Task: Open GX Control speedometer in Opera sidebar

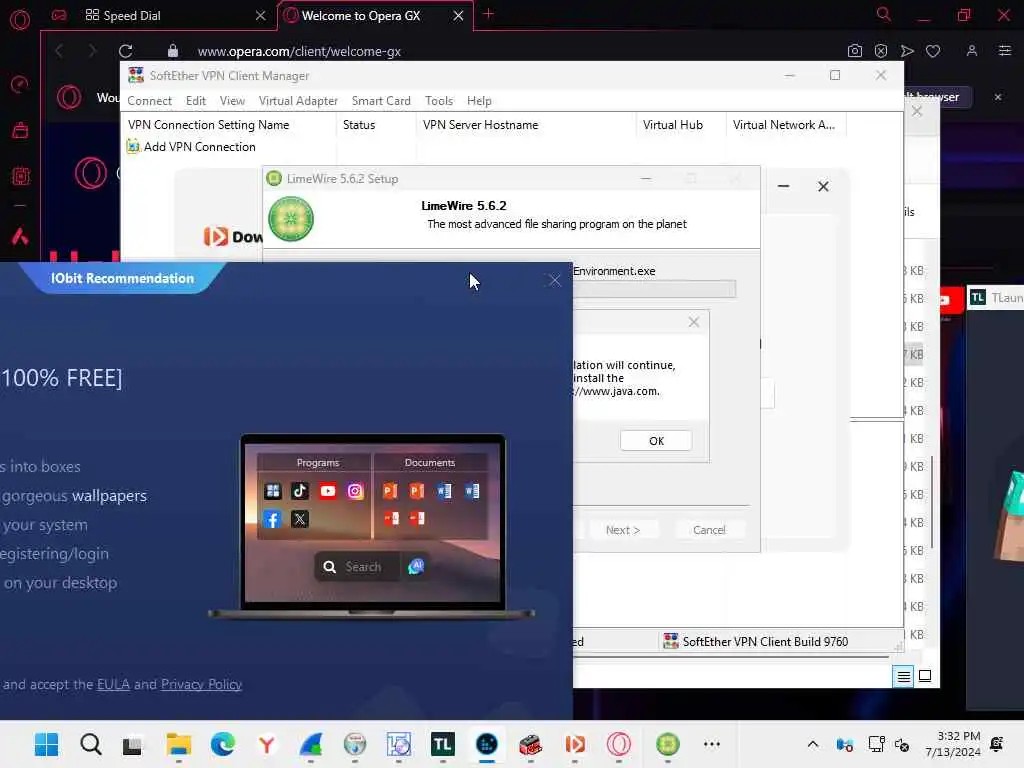Action: [20, 84]
